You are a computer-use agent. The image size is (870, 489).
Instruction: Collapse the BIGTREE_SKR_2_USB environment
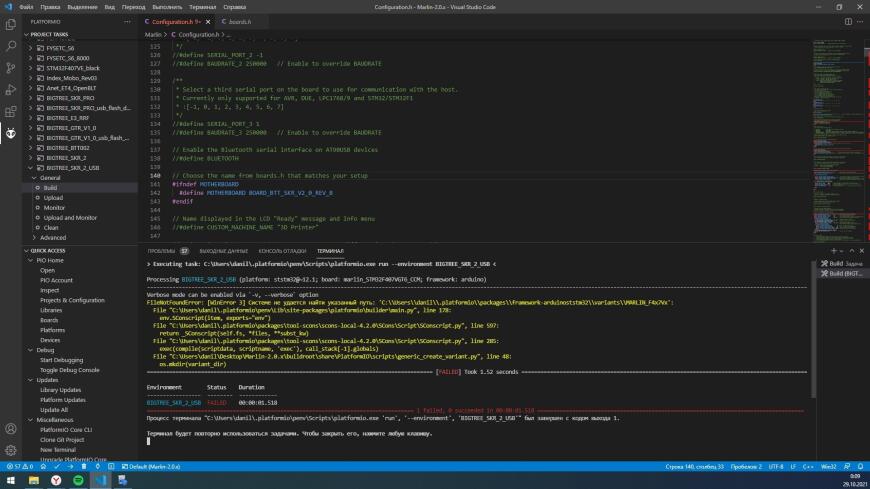(x=31, y=168)
